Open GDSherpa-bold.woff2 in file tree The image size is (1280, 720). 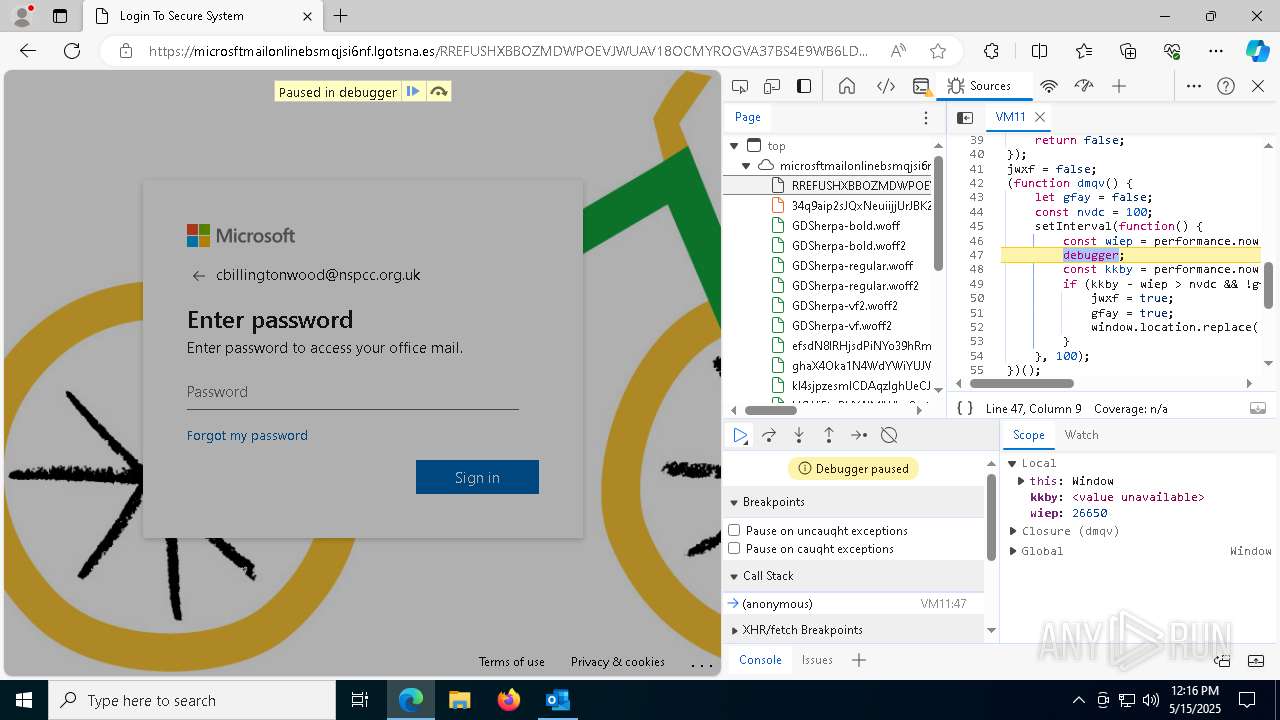[x=848, y=246]
